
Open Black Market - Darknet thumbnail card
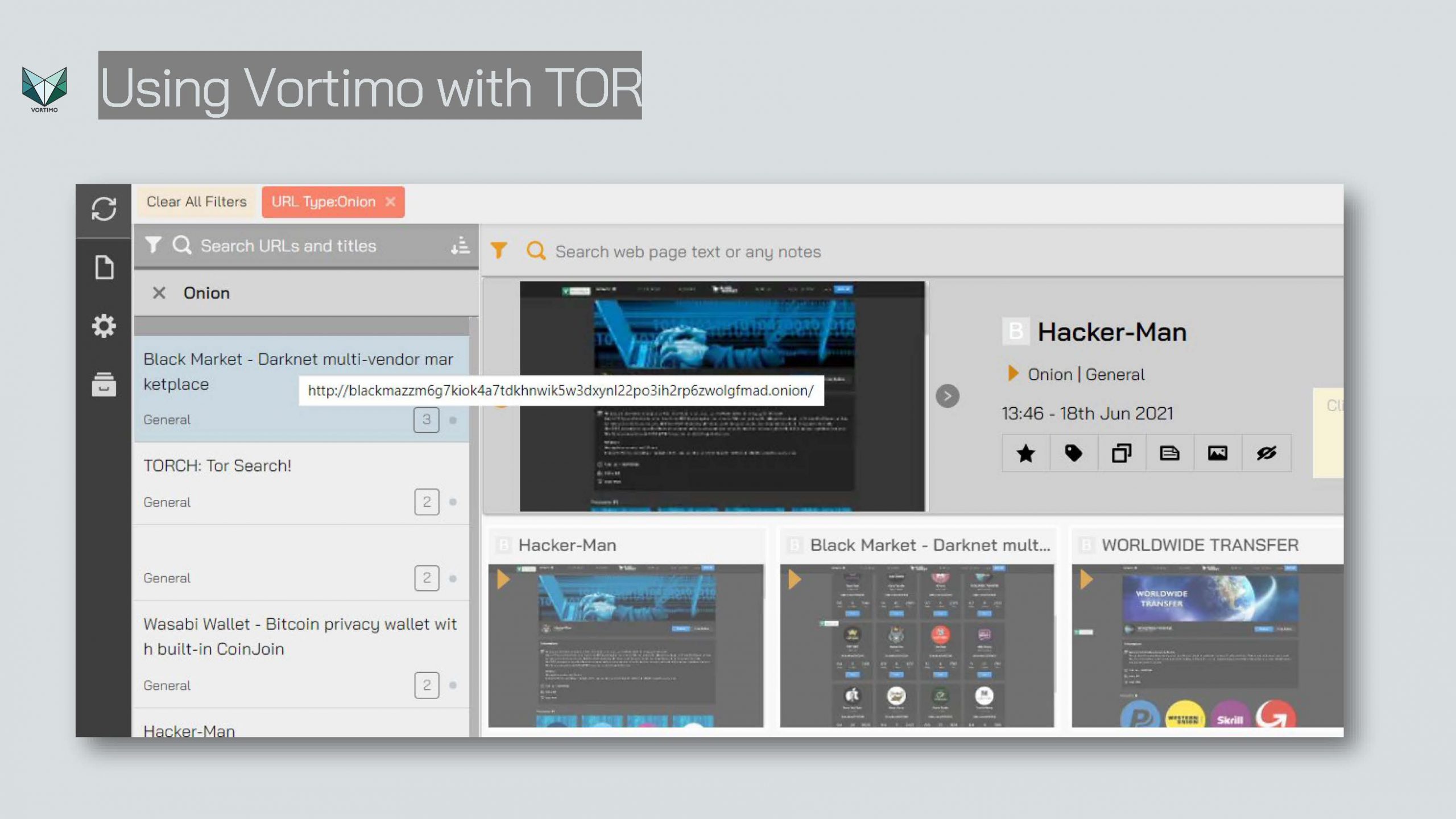pyautogui.click(x=917, y=628)
